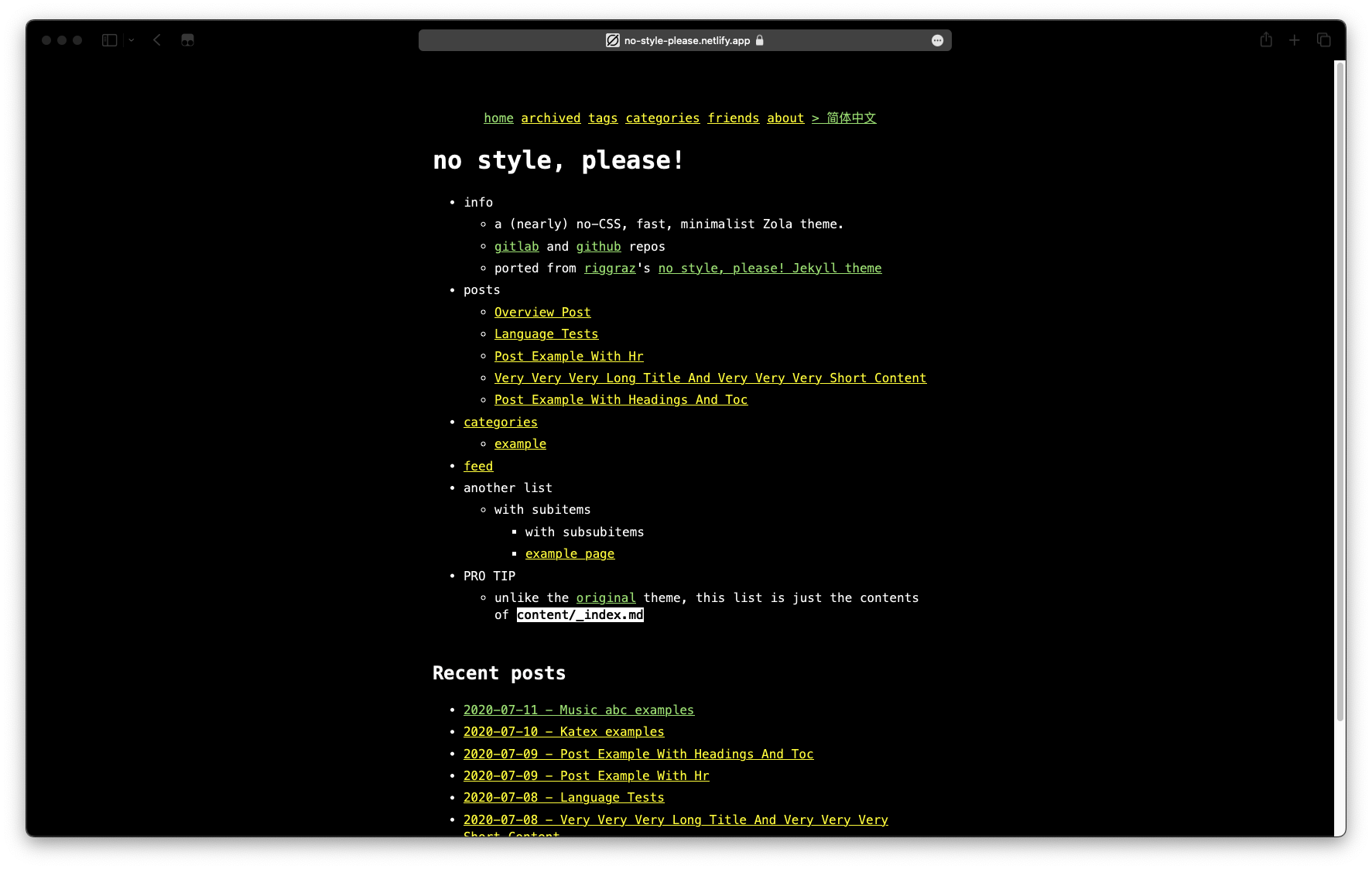Open the Overview Post link
1372x869 pixels.
542,312
